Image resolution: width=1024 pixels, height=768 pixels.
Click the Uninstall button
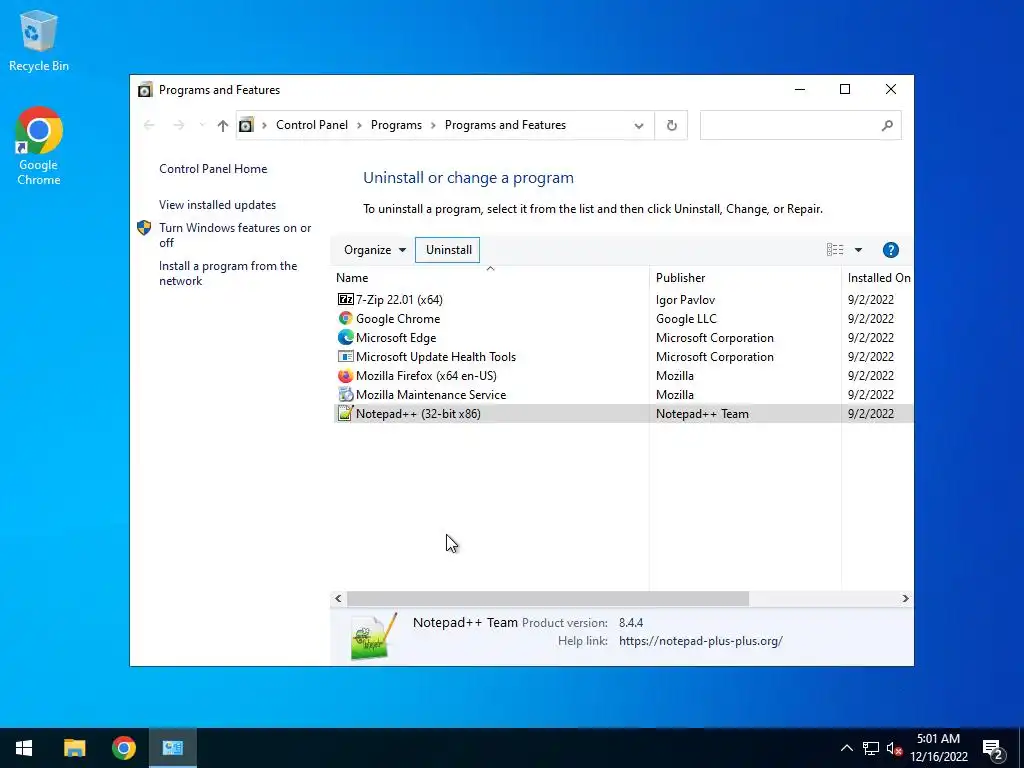point(449,250)
